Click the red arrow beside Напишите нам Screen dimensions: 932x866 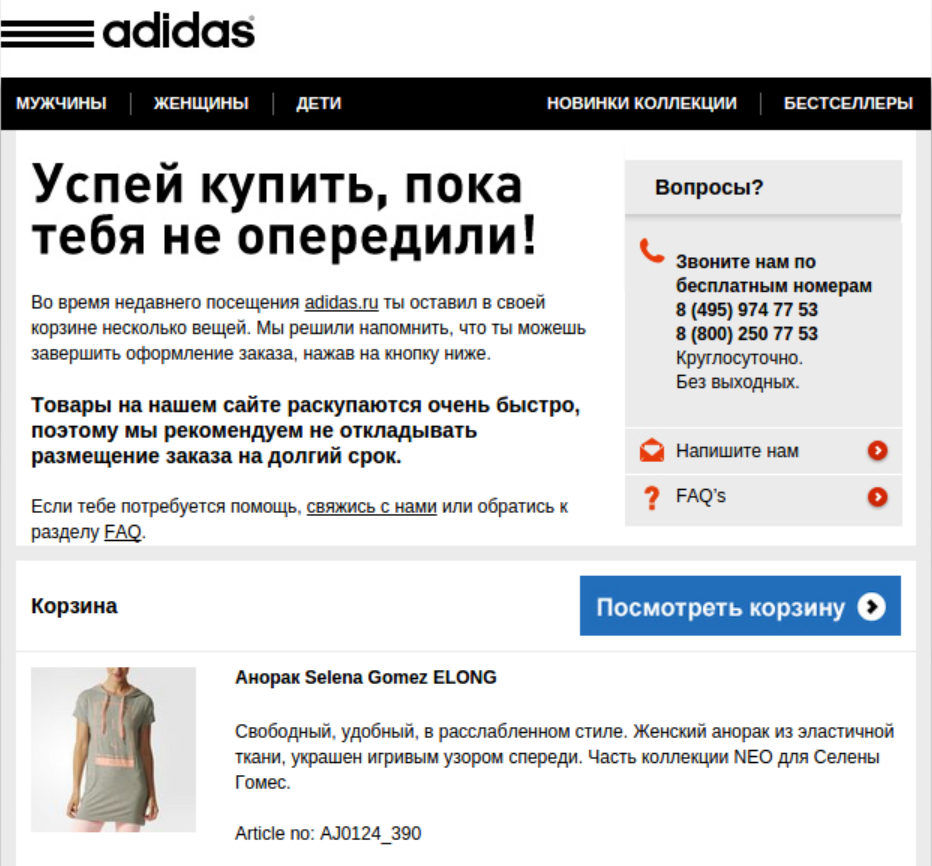point(877,451)
